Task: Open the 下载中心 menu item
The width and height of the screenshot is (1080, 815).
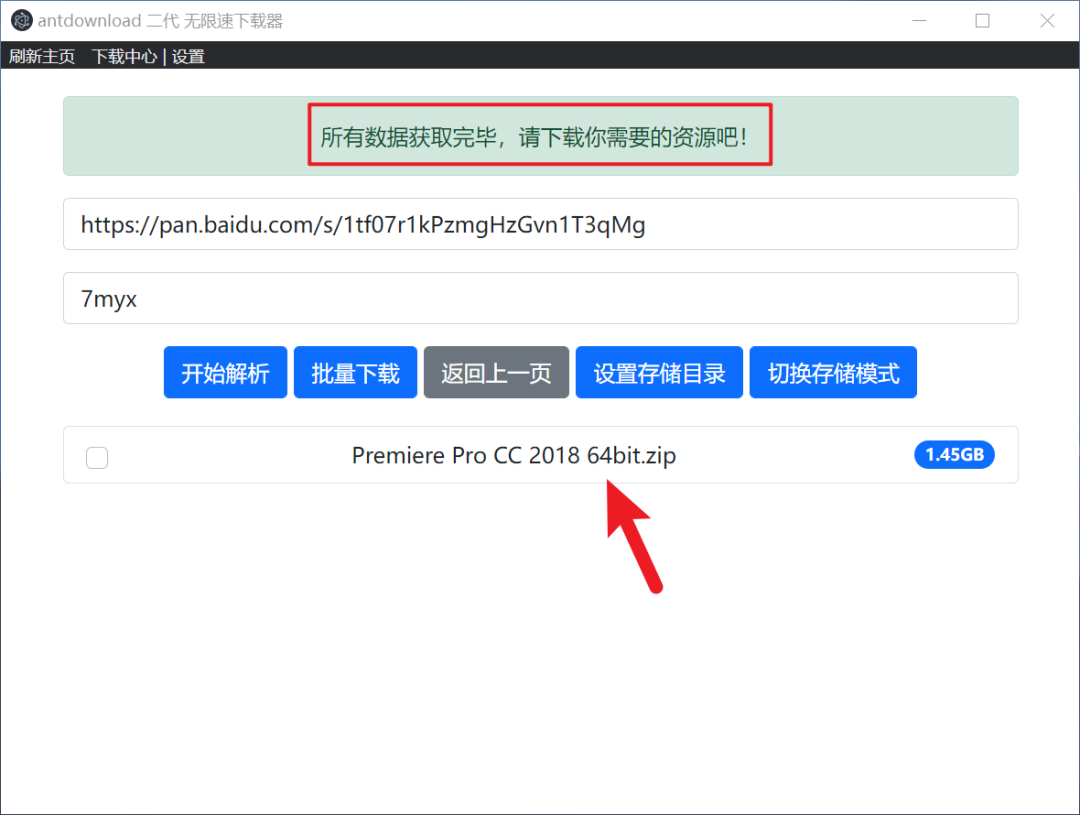Action: 124,57
